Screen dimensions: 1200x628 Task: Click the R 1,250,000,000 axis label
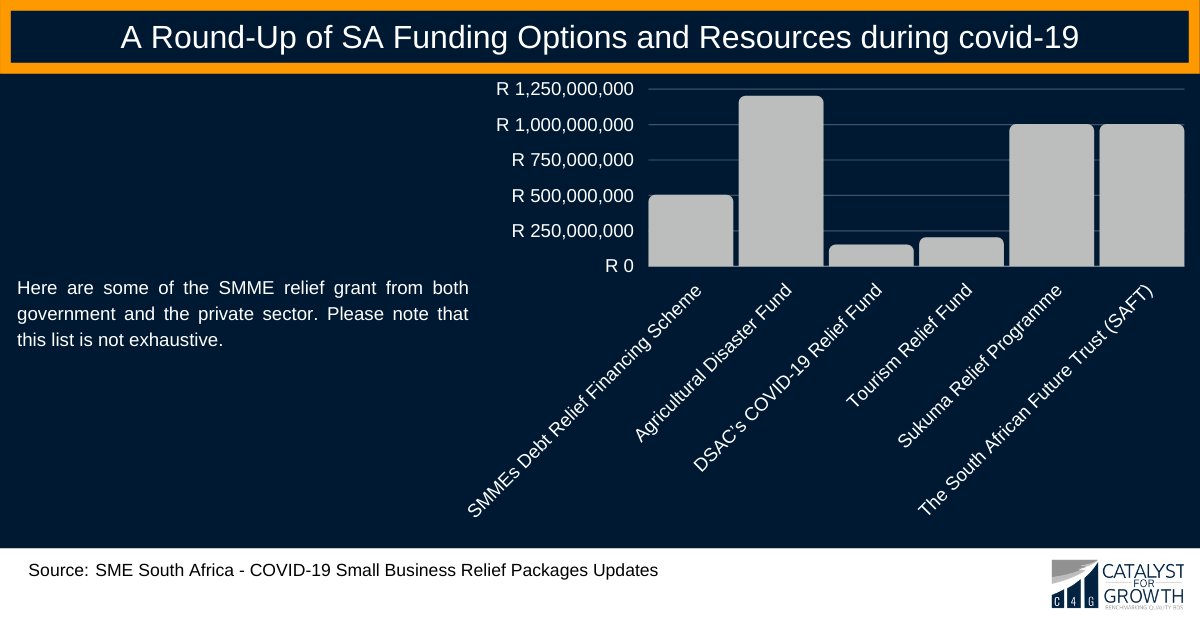pos(566,89)
